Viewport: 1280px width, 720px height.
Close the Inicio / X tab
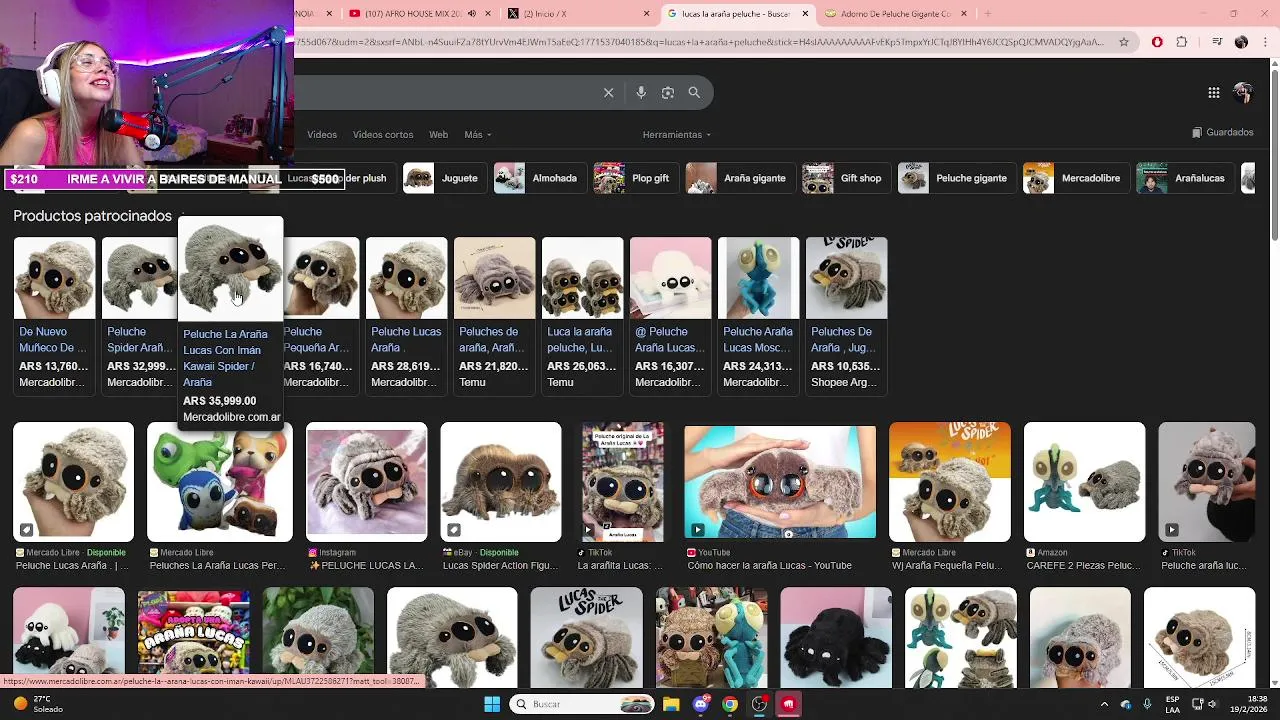[647, 14]
